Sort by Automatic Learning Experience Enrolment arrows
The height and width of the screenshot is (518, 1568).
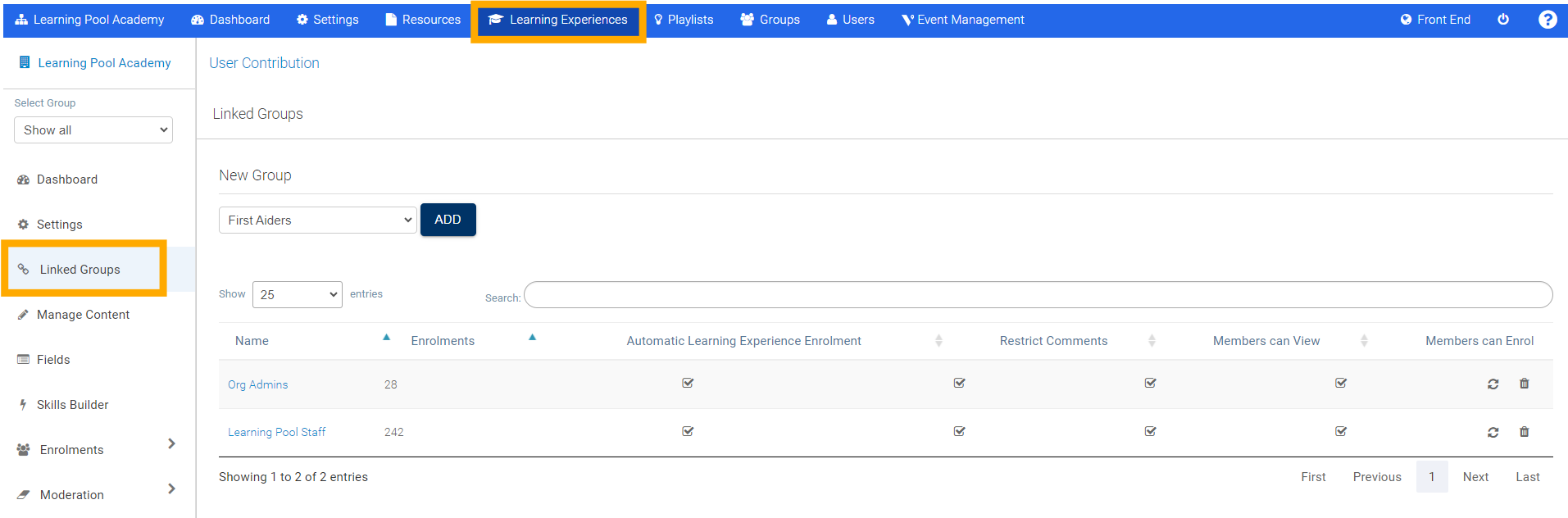click(x=939, y=341)
